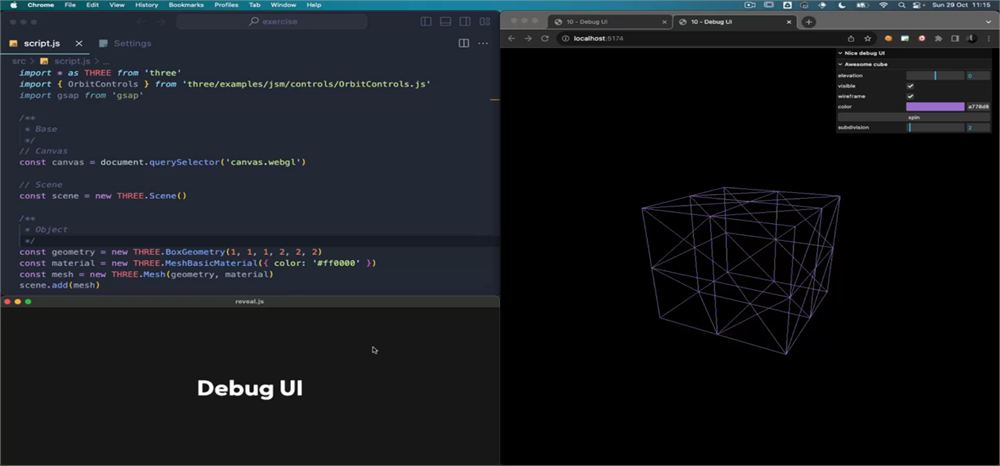Uncheck the visible checkbox

(x=910, y=86)
